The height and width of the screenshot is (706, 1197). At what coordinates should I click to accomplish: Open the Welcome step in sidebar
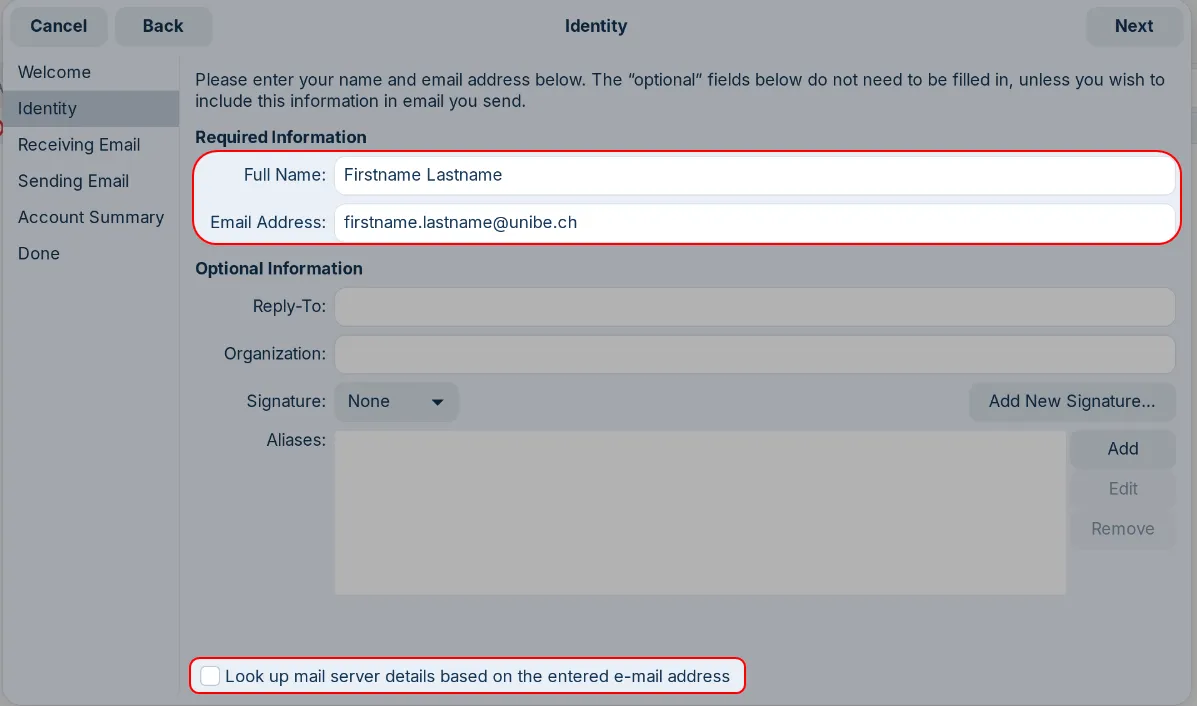click(x=54, y=72)
